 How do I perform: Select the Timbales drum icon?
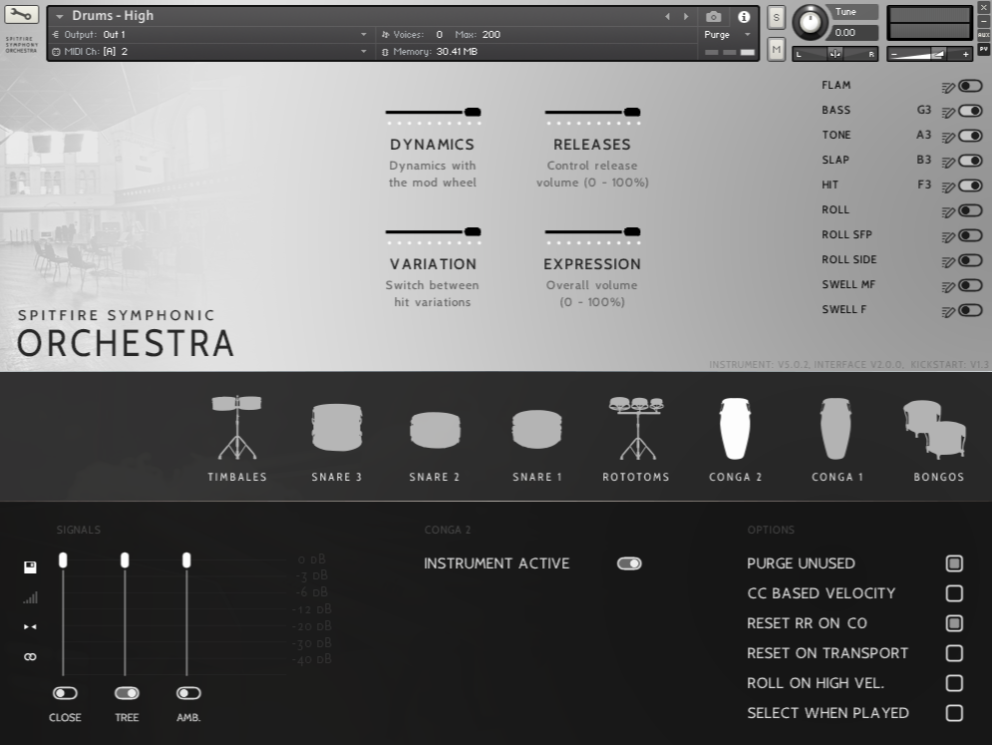click(x=236, y=427)
